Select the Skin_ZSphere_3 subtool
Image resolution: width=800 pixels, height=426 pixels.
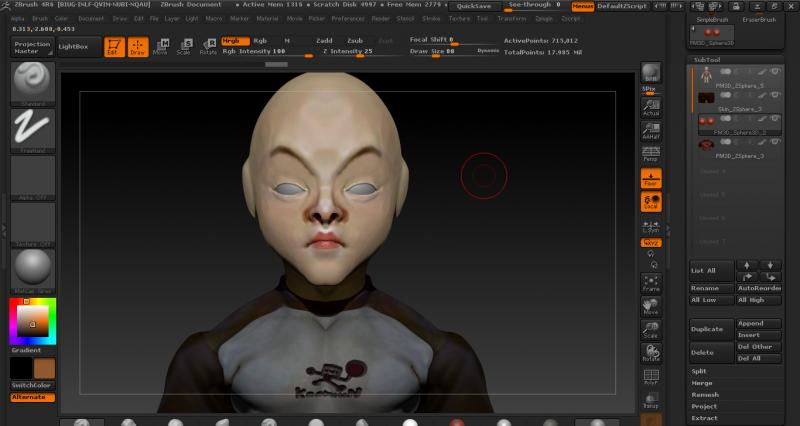pos(738,101)
